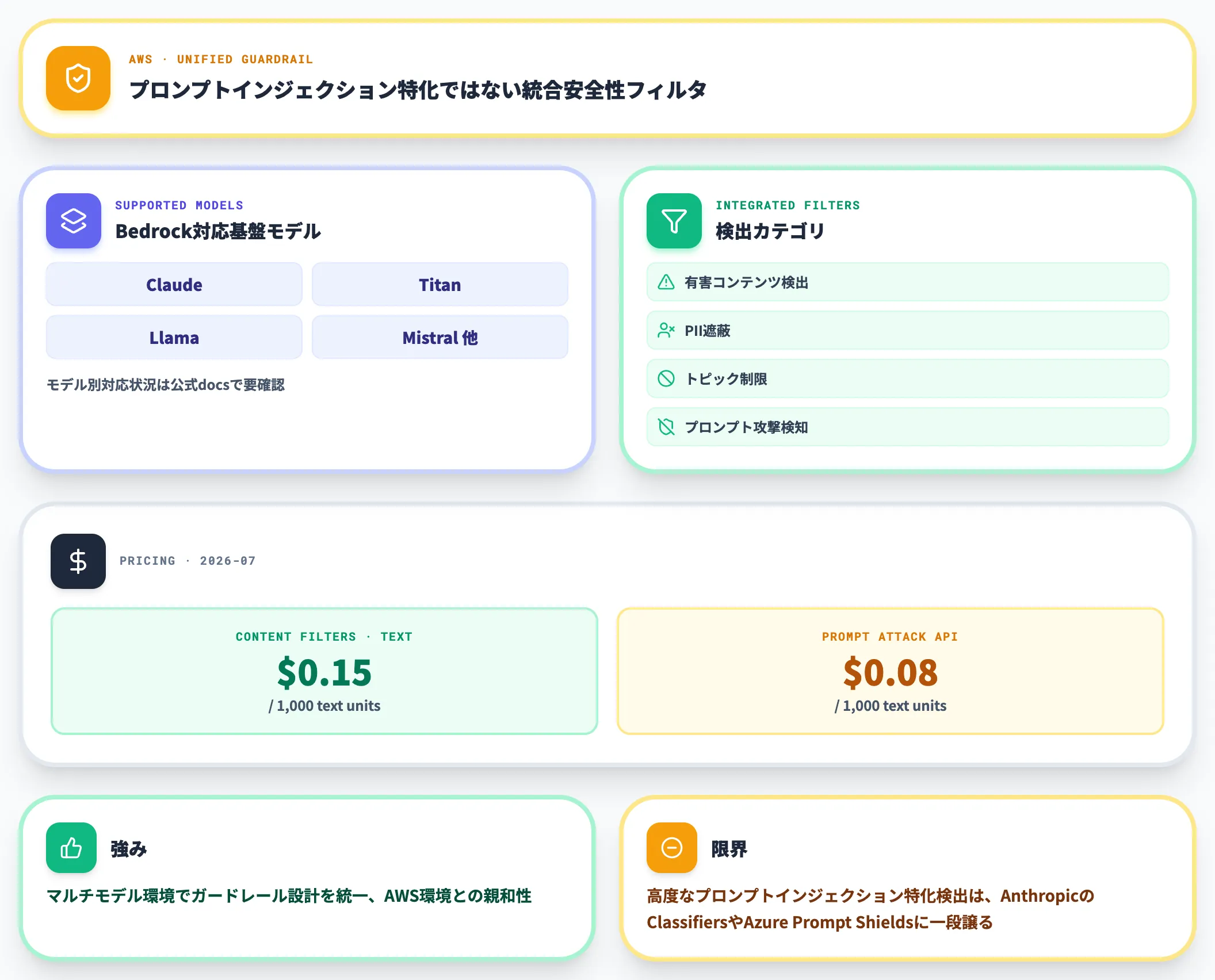Click the user-x icon next to PII遮蔽
1215x980 pixels.
coord(666,331)
